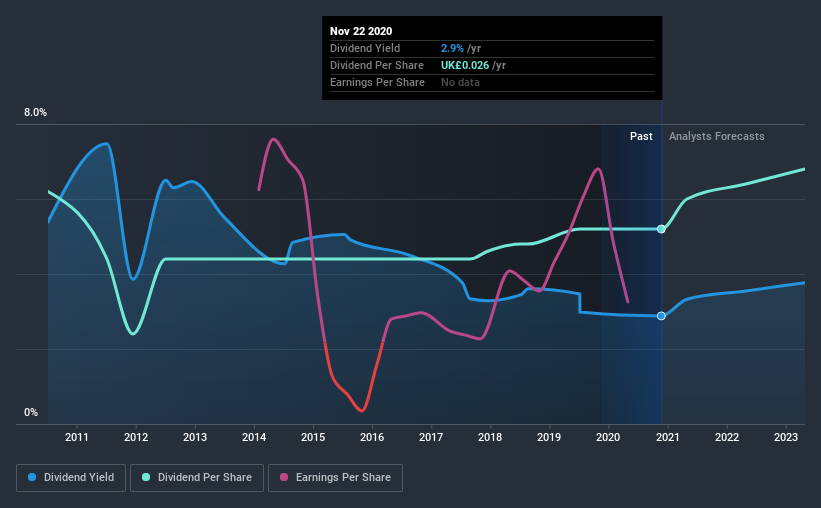821x508 pixels.
Task: Click the 2023 x-axis label
Action: pyautogui.click(x=786, y=437)
